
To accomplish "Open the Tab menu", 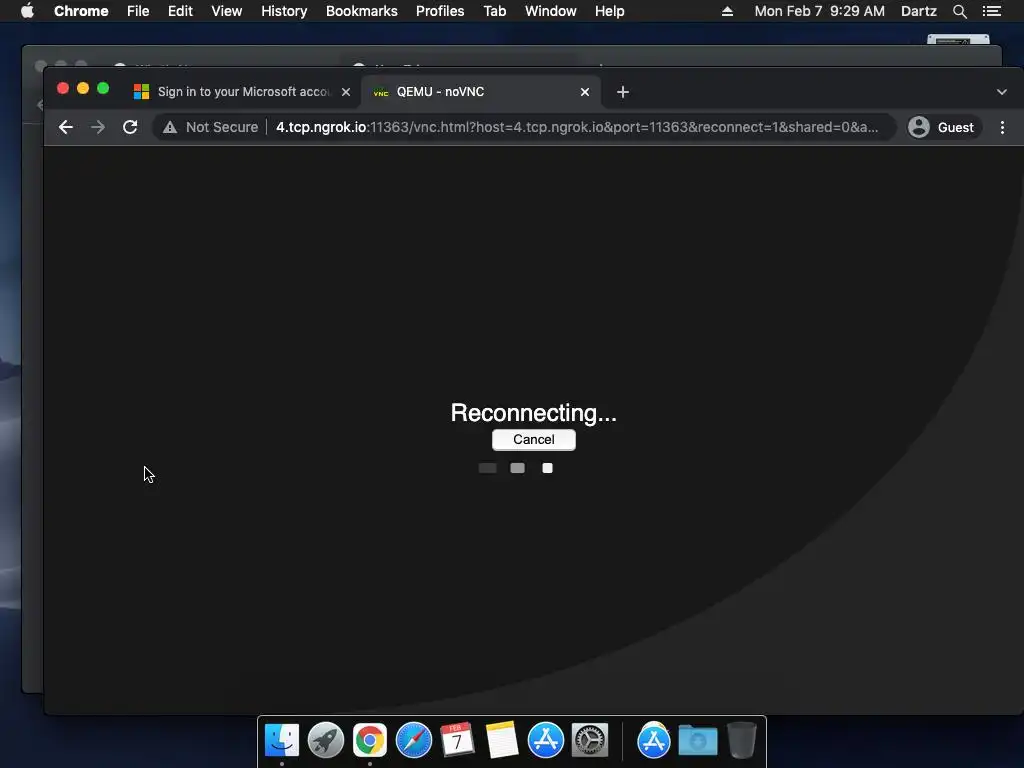I will click(x=495, y=11).
